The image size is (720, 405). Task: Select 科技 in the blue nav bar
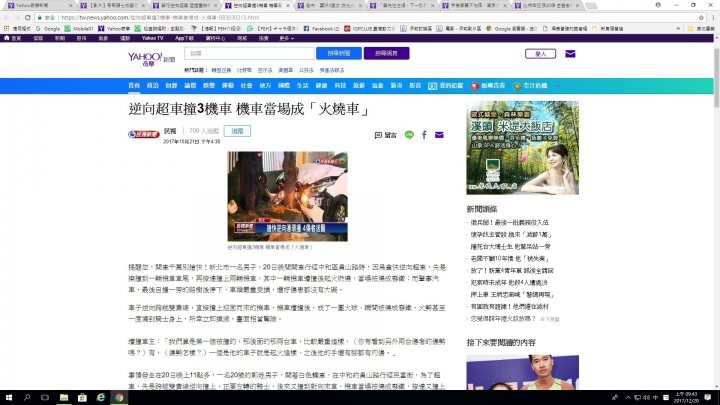340,86
